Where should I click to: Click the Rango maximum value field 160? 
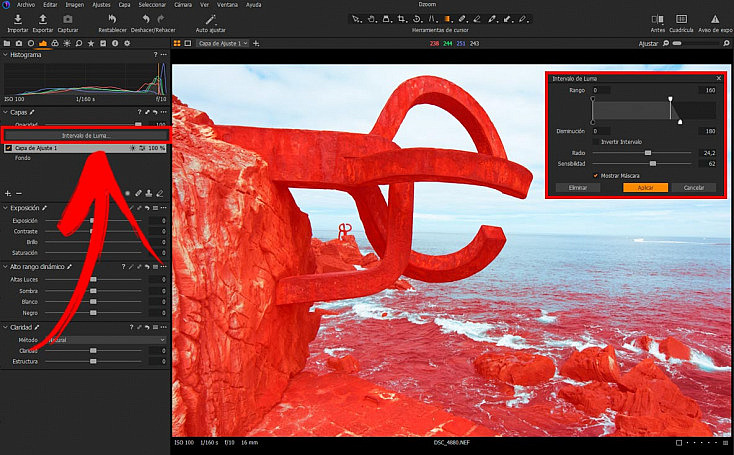click(x=707, y=90)
